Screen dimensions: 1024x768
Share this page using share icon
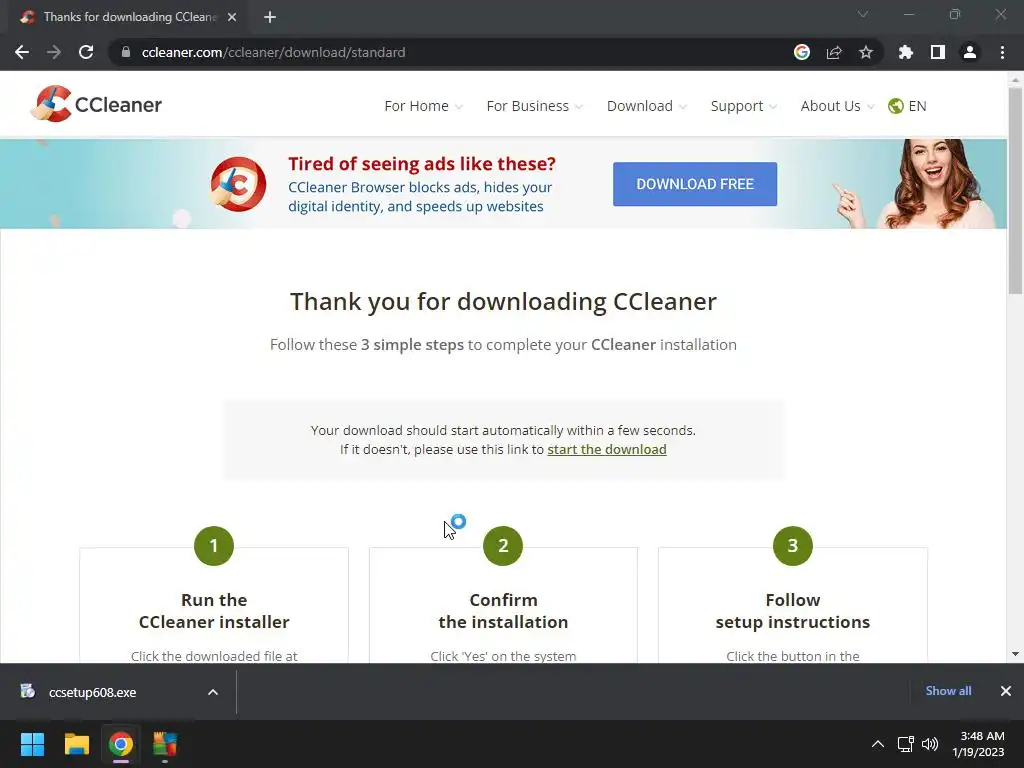pyautogui.click(x=834, y=52)
